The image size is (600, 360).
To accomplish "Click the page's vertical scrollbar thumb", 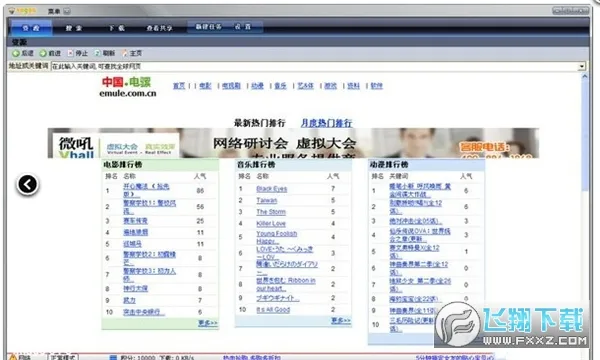I will coord(585,135).
